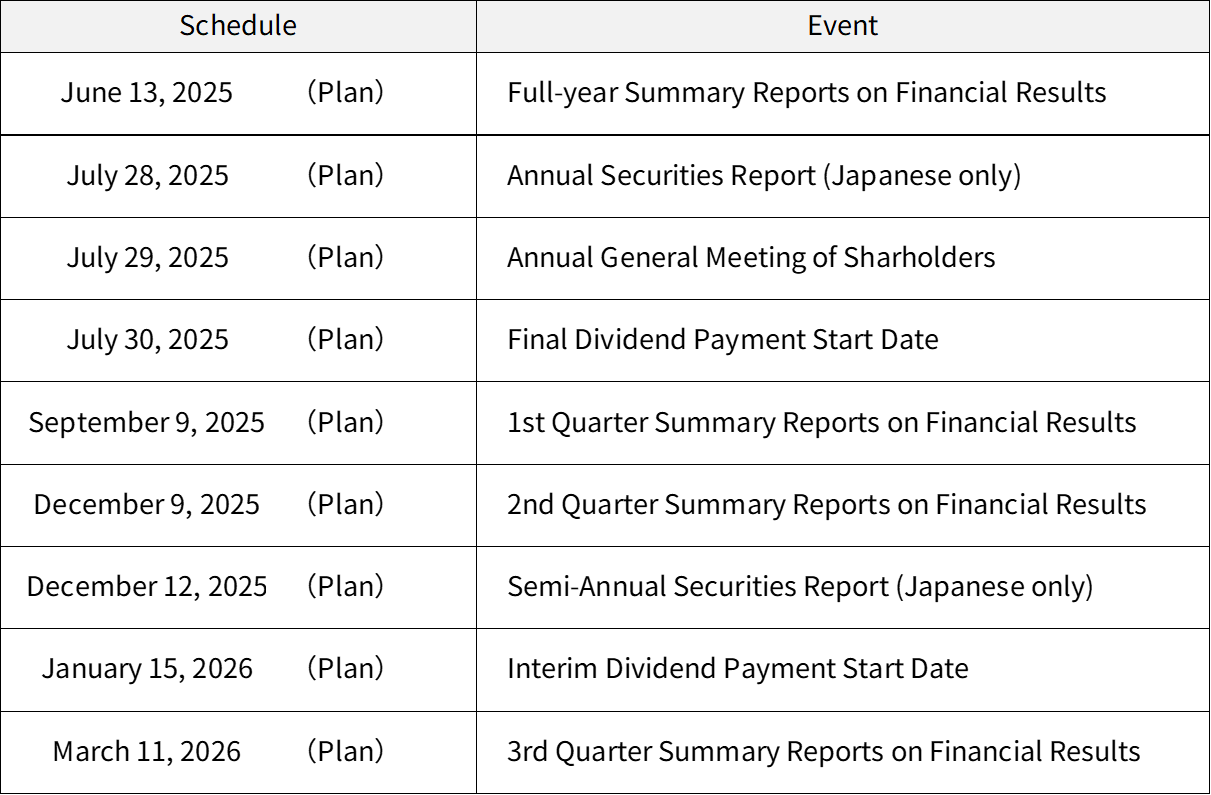Select Semi-Annual Securities Report (Japanese only)
Image resolution: width=1211 pixels, height=795 pixels.
800,586
